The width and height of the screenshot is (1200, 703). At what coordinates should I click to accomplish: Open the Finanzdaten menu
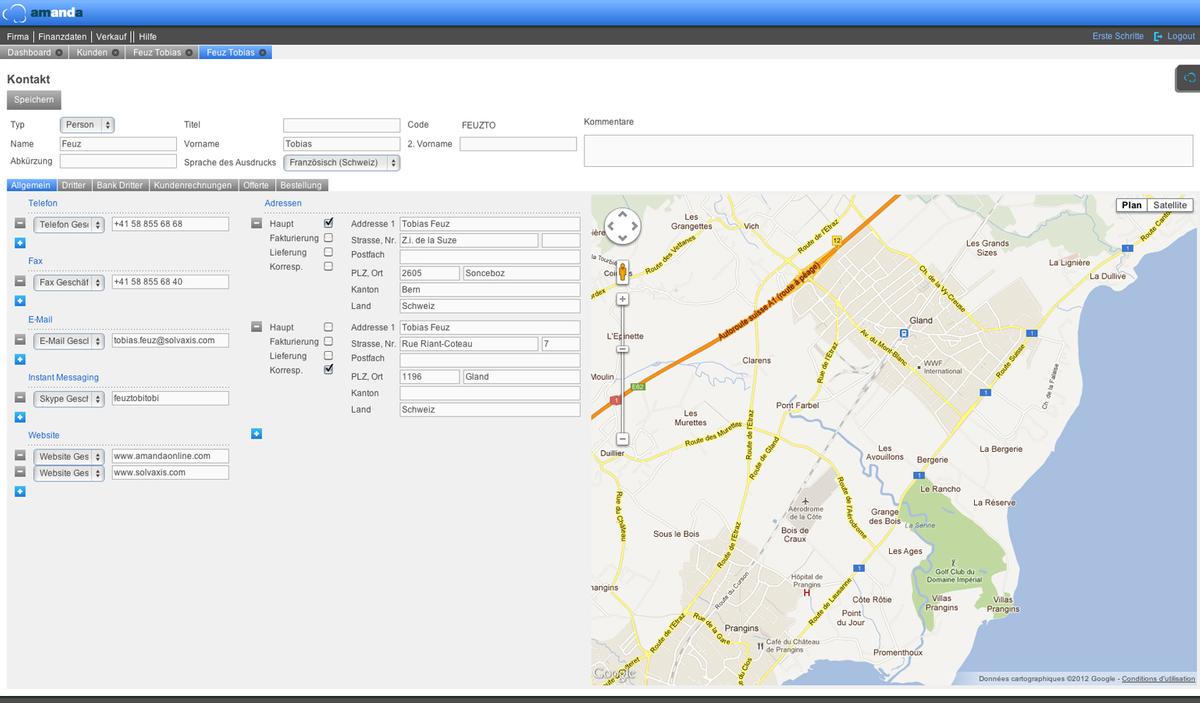63,36
